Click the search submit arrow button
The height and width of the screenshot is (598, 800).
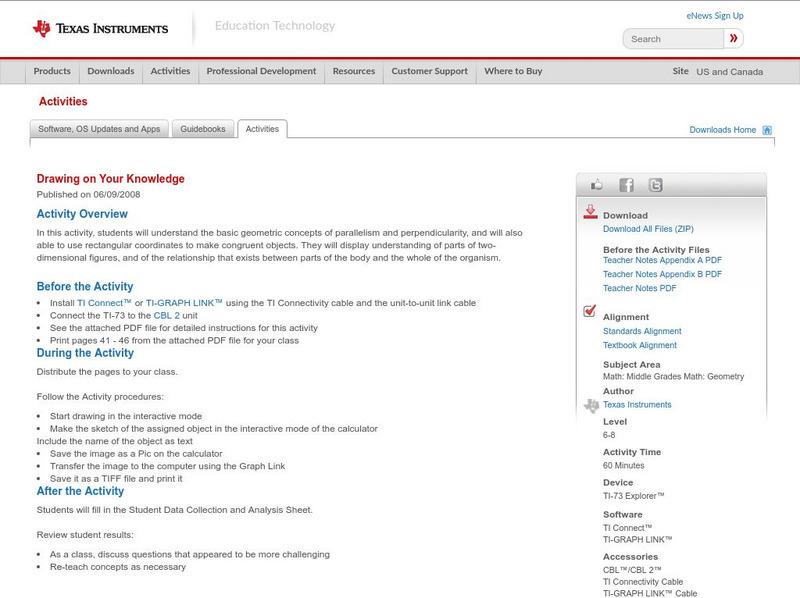(x=733, y=38)
